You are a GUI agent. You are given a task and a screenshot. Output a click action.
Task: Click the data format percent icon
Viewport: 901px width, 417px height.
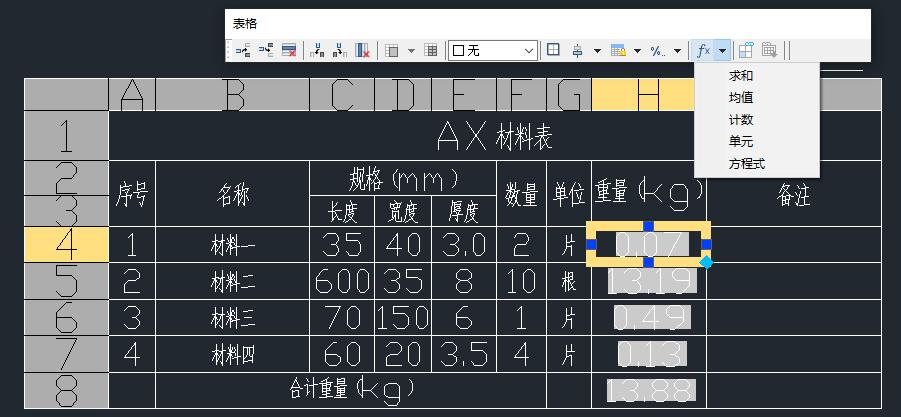click(658, 51)
